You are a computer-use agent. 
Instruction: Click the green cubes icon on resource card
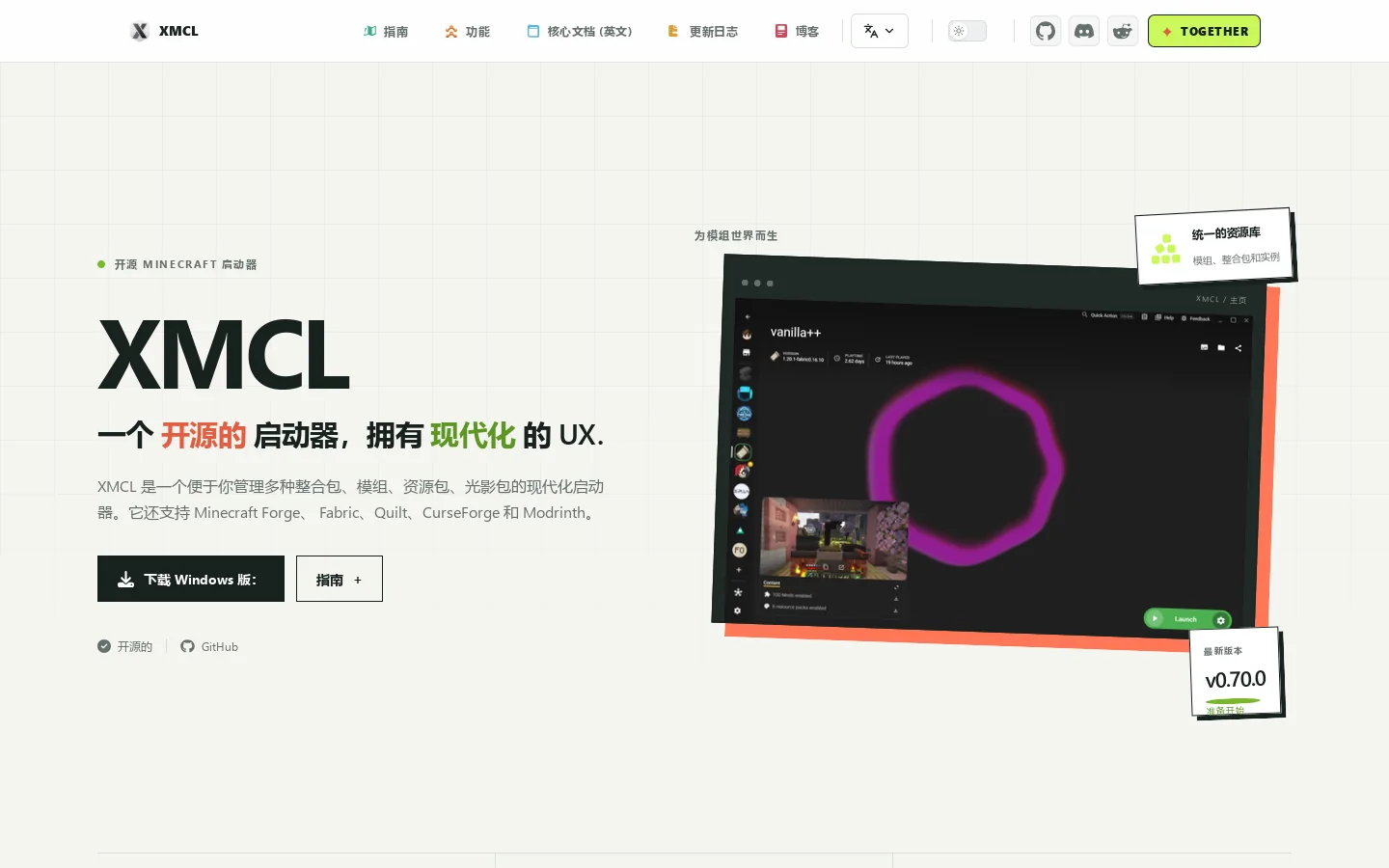(x=1165, y=249)
